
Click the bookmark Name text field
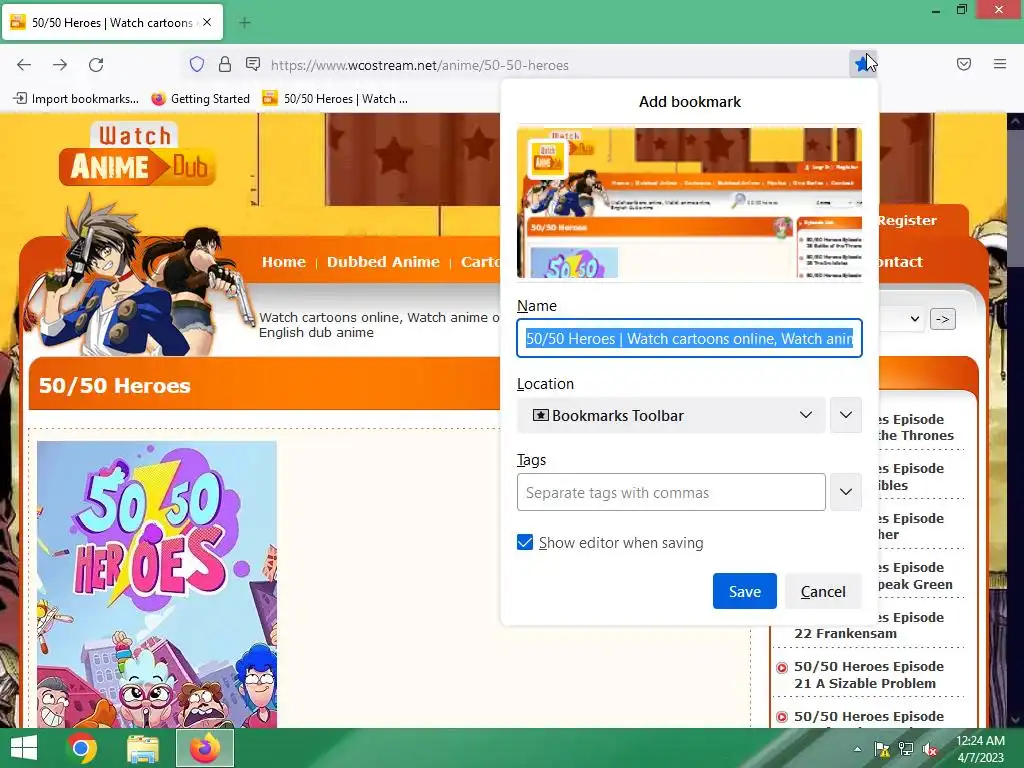(x=689, y=338)
